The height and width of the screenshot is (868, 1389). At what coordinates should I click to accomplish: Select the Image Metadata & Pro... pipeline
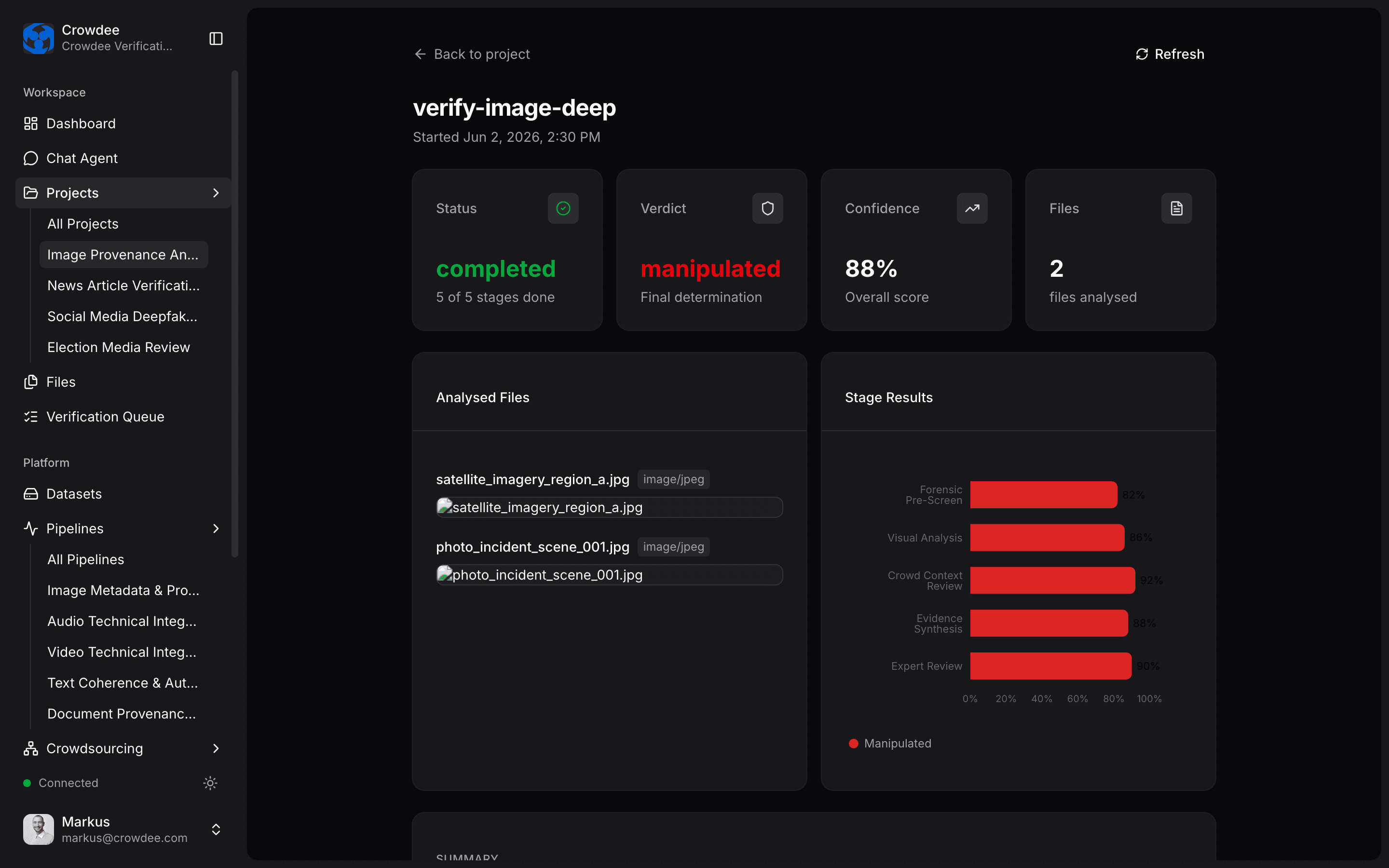point(123,590)
